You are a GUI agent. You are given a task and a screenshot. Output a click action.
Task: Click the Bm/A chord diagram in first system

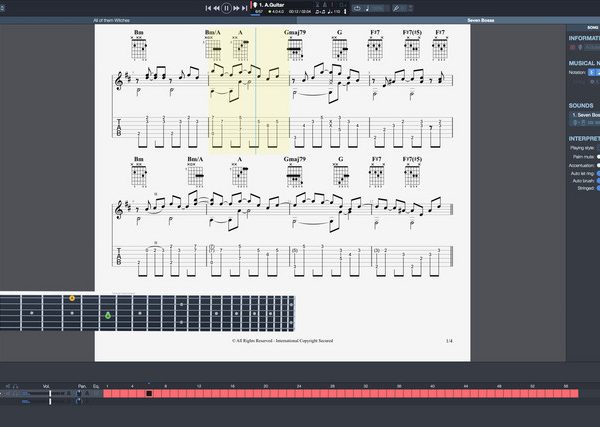click(213, 49)
